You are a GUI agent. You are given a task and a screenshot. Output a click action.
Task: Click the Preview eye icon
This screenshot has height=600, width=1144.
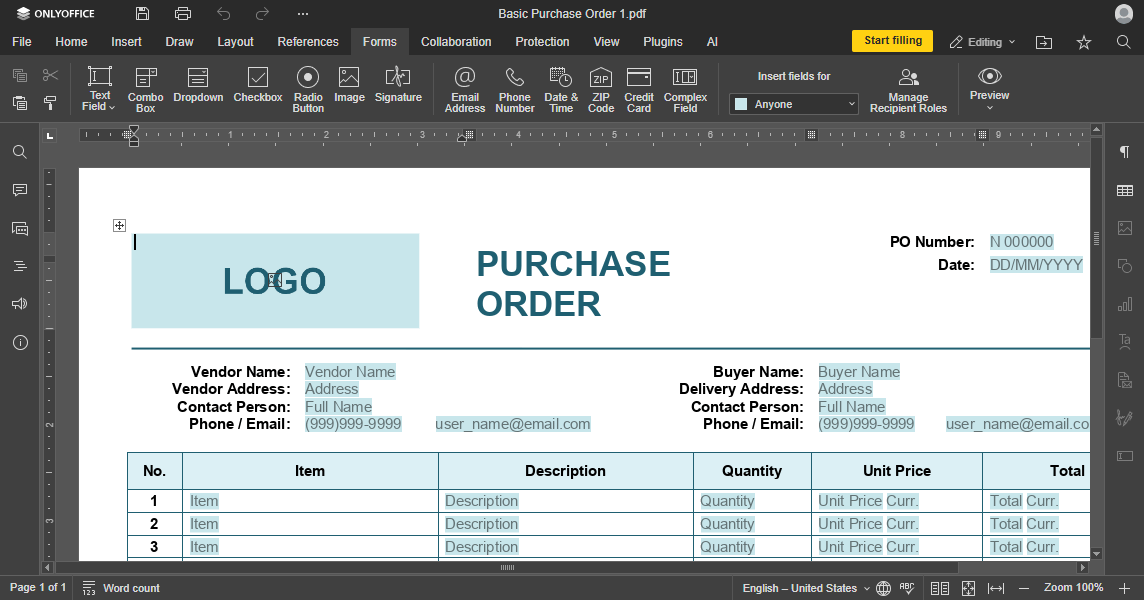[989, 77]
